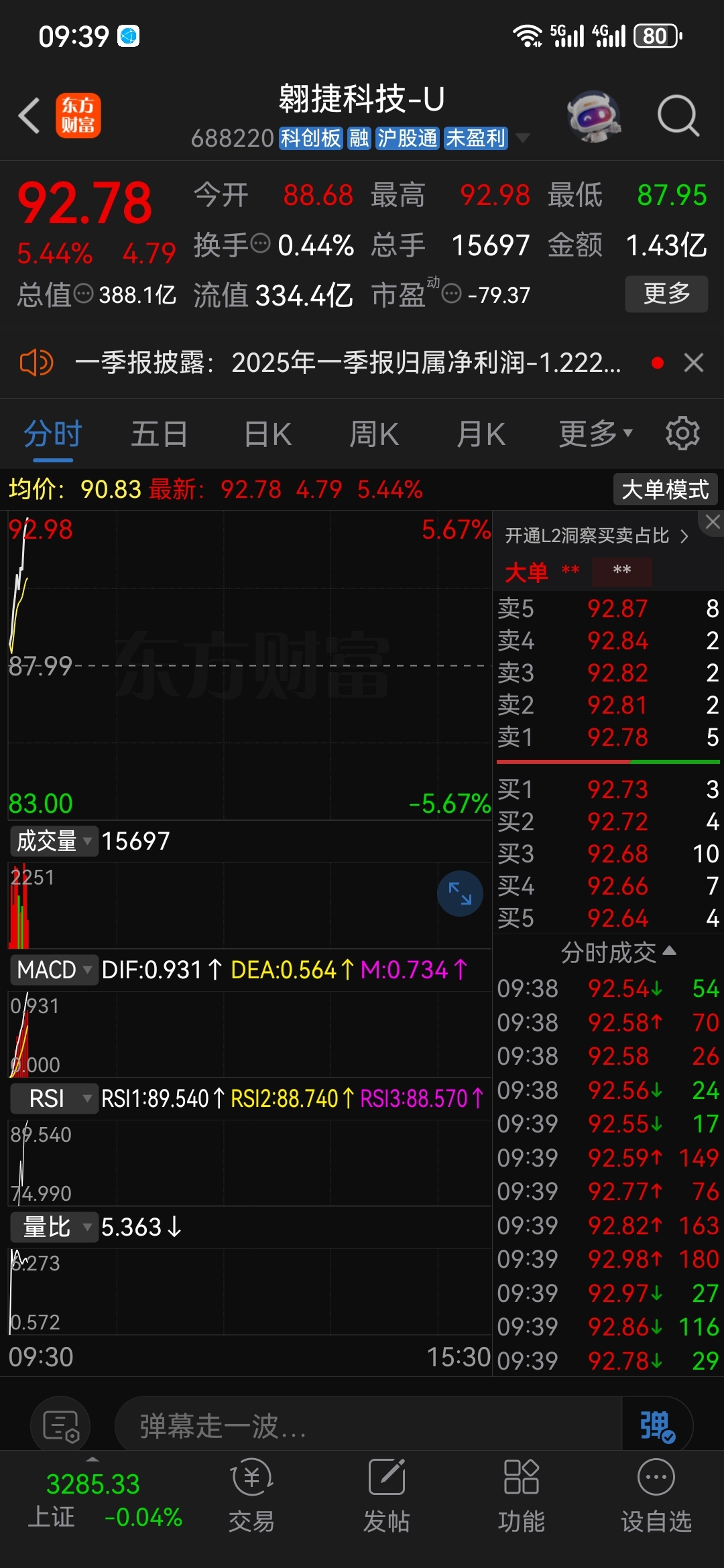
Task: Tap the battery 80 indicator
Action: [x=658, y=36]
